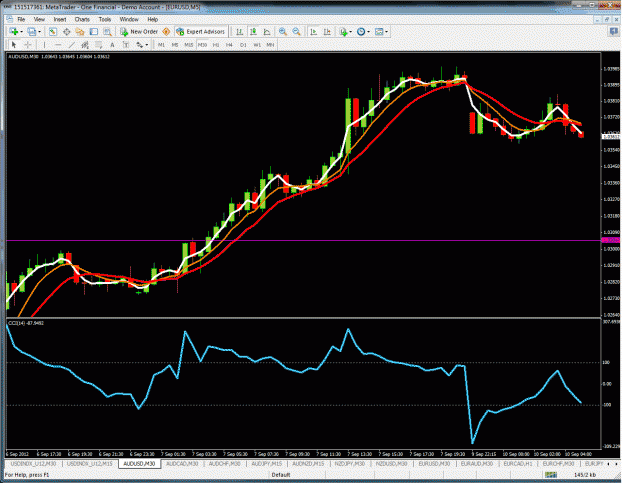Open the connection status bars icon
Viewport: 625px width, 483px height.
point(551,475)
